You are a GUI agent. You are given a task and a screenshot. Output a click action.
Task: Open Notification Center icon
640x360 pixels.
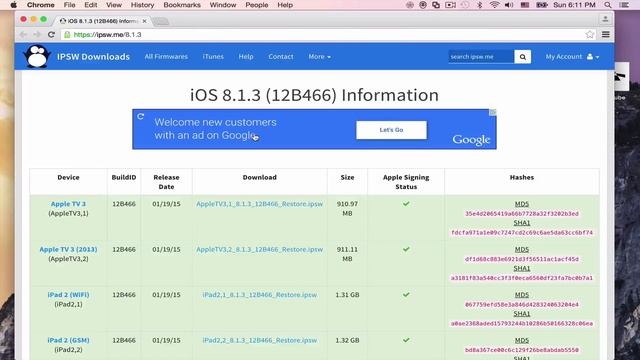point(624,5)
